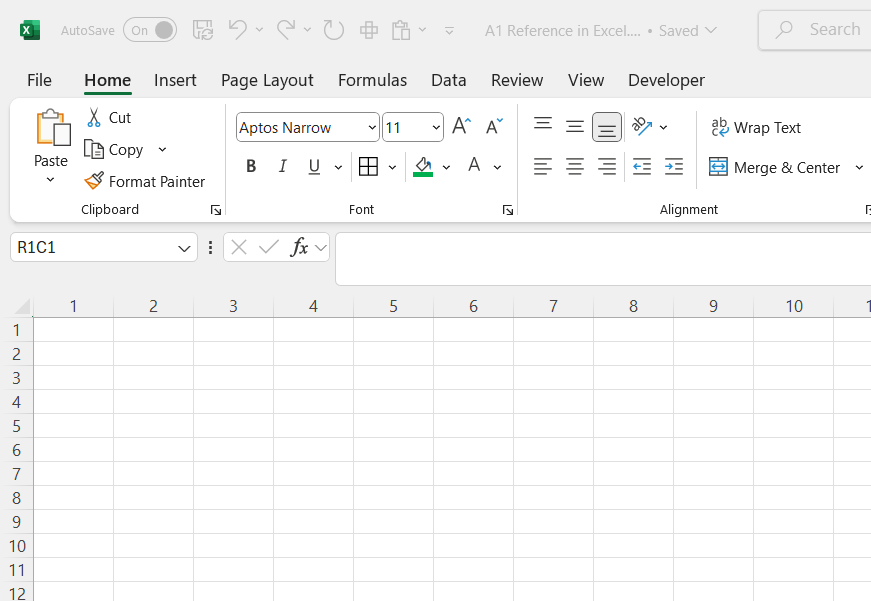This screenshot has height=601, width=871.
Task: Click the Undo arrow icon
Action: [238, 30]
